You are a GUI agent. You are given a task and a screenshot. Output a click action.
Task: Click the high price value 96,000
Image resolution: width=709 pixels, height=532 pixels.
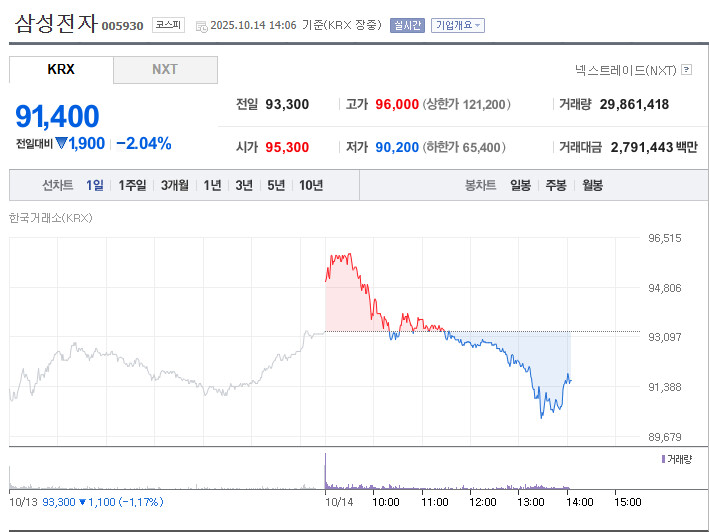click(397, 104)
